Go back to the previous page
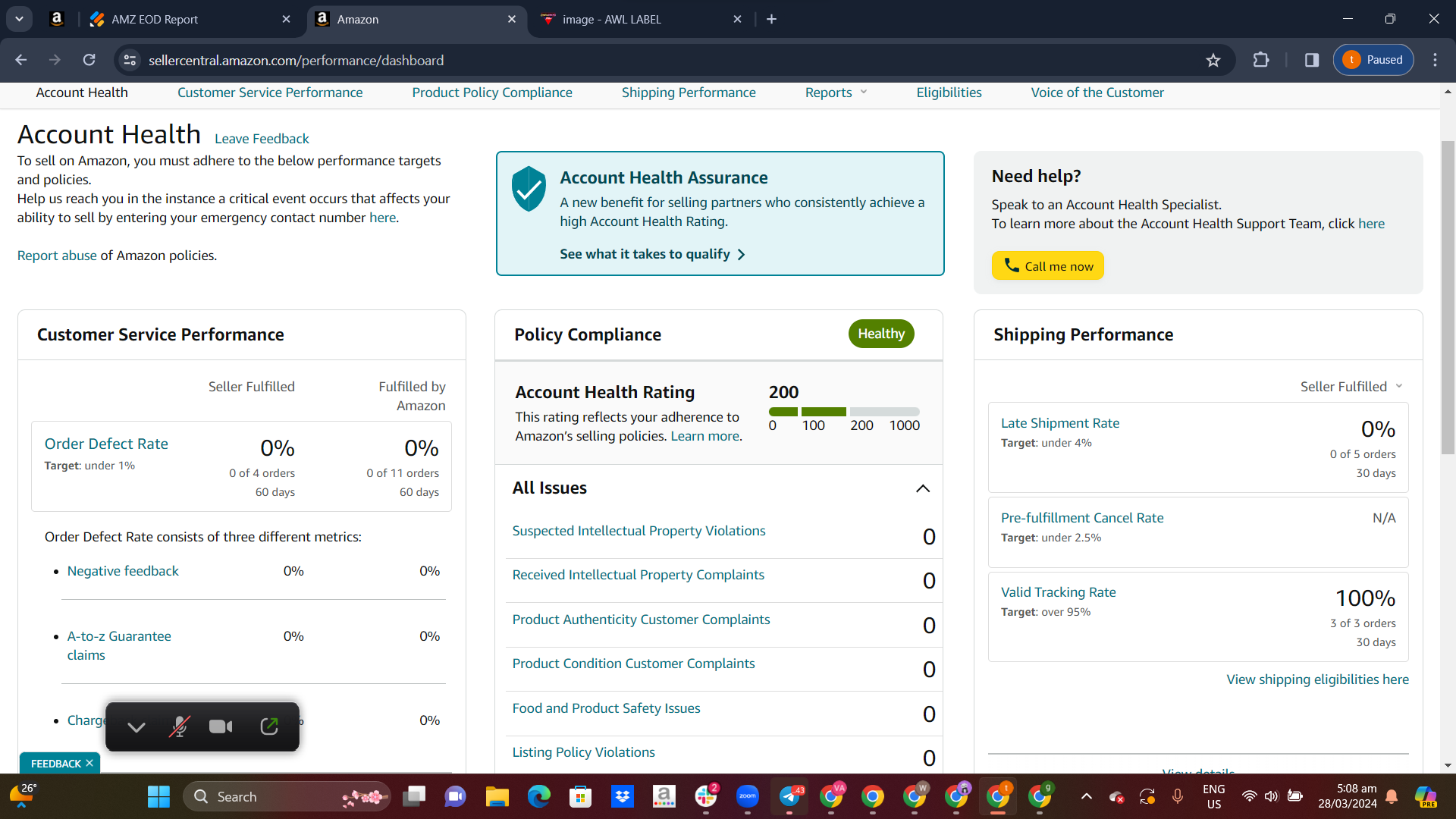The width and height of the screenshot is (1456, 819). tap(21, 60)
